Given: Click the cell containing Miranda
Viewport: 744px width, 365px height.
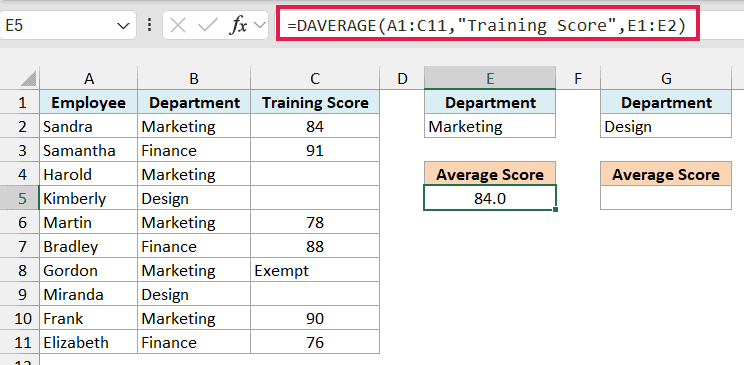Looking at the screenshot, I should 89,294.
